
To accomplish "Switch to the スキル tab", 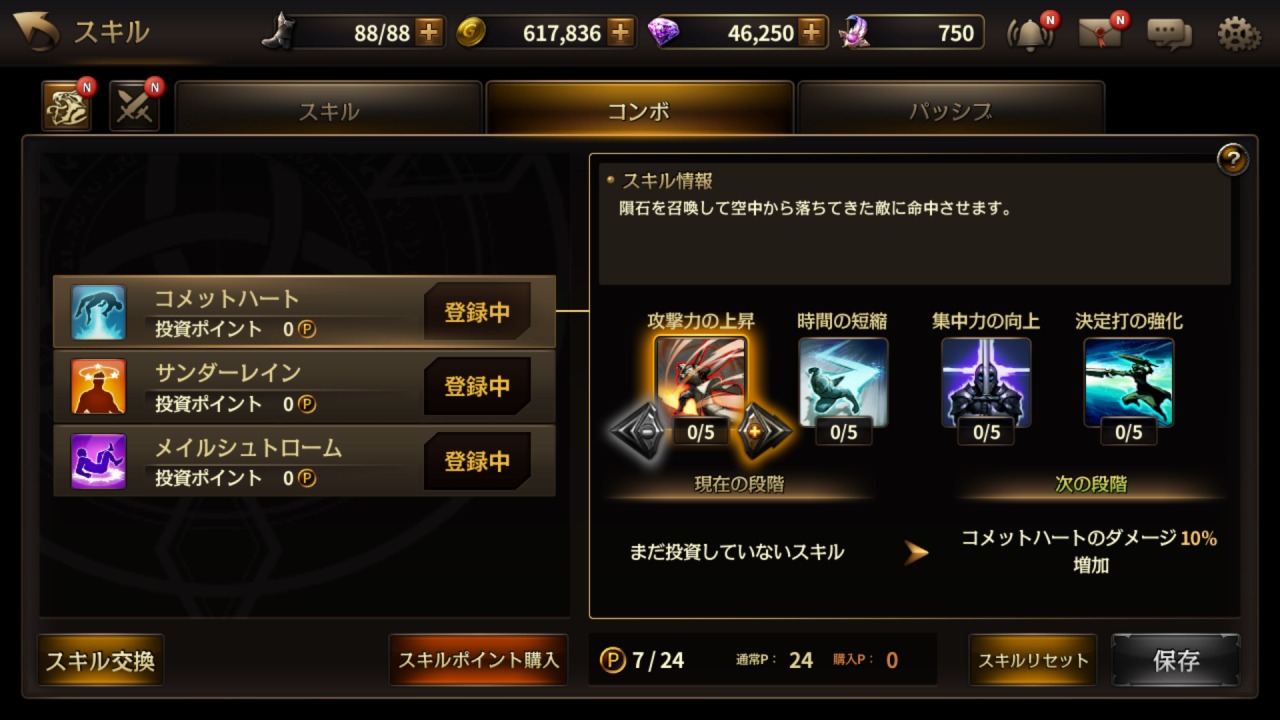I will coord(329,109).
